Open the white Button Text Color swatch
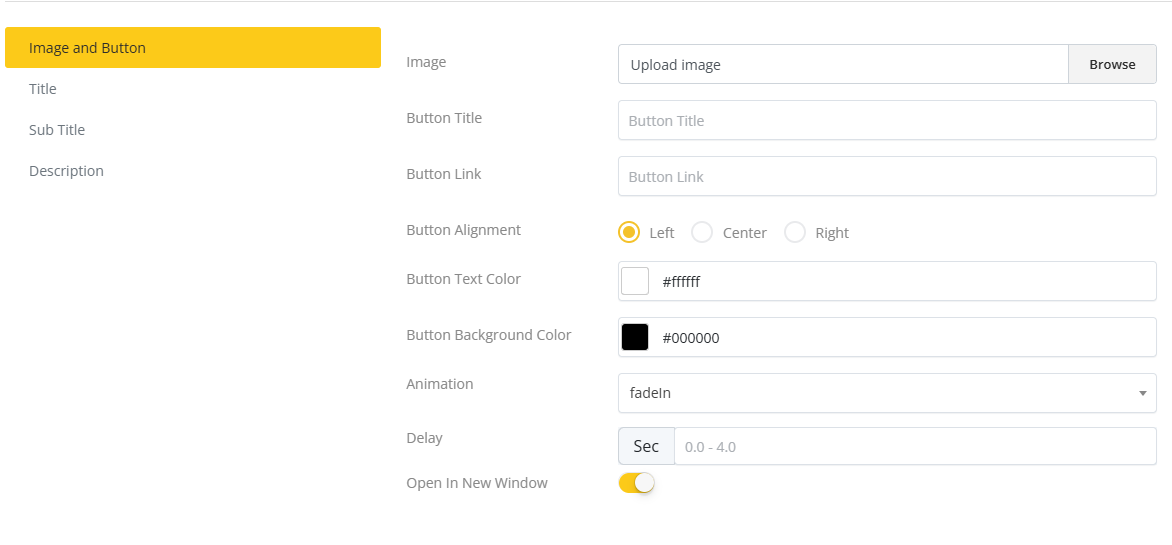Image resolution: width=1172 pixels, height=545 pixels. pyautogui.click(x=635, y=281)
